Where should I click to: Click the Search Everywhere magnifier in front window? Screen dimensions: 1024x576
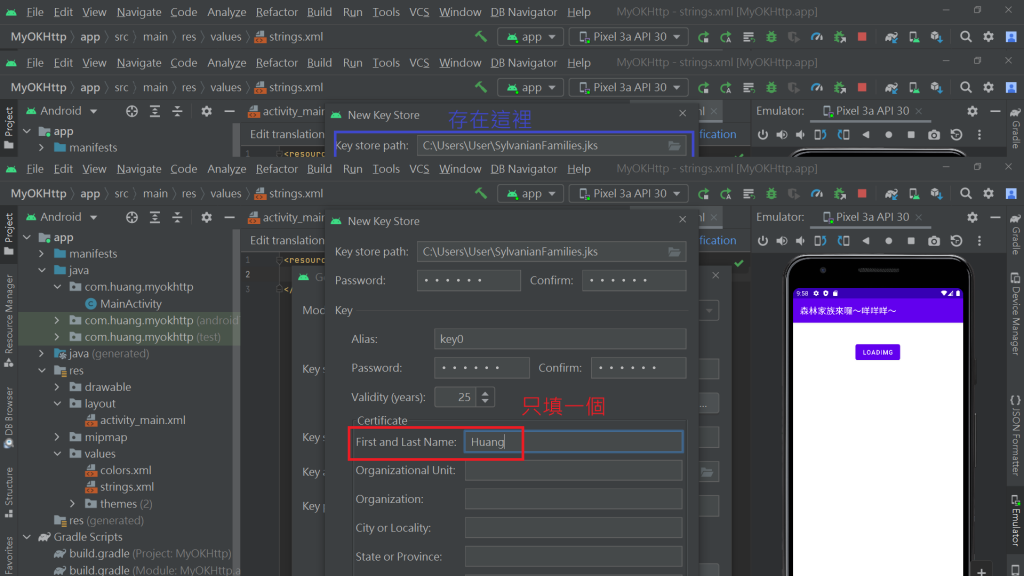pos(966,193)
